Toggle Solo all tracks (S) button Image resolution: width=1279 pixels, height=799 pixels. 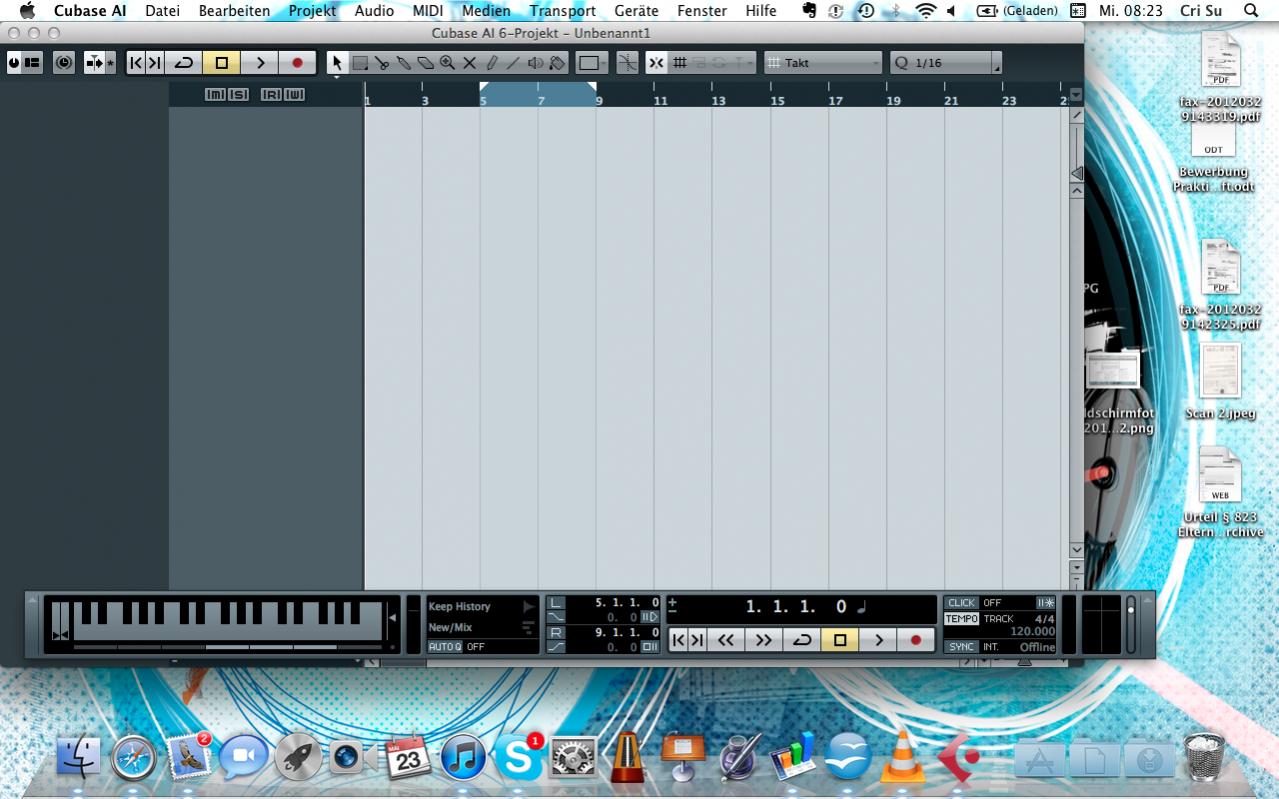pyautogui.click(x=238, y=94)
